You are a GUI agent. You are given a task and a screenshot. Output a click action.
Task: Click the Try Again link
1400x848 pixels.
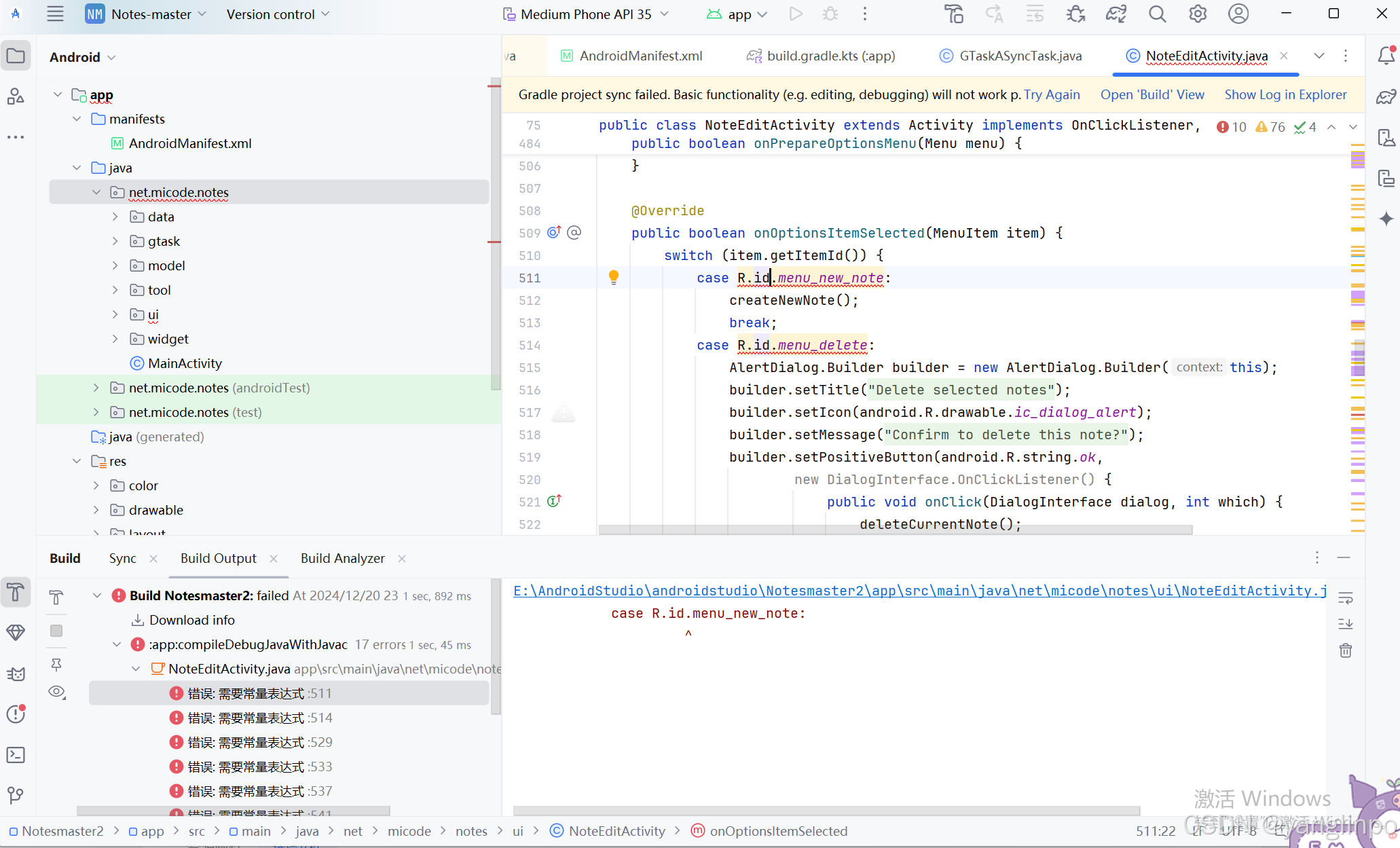1052,94
